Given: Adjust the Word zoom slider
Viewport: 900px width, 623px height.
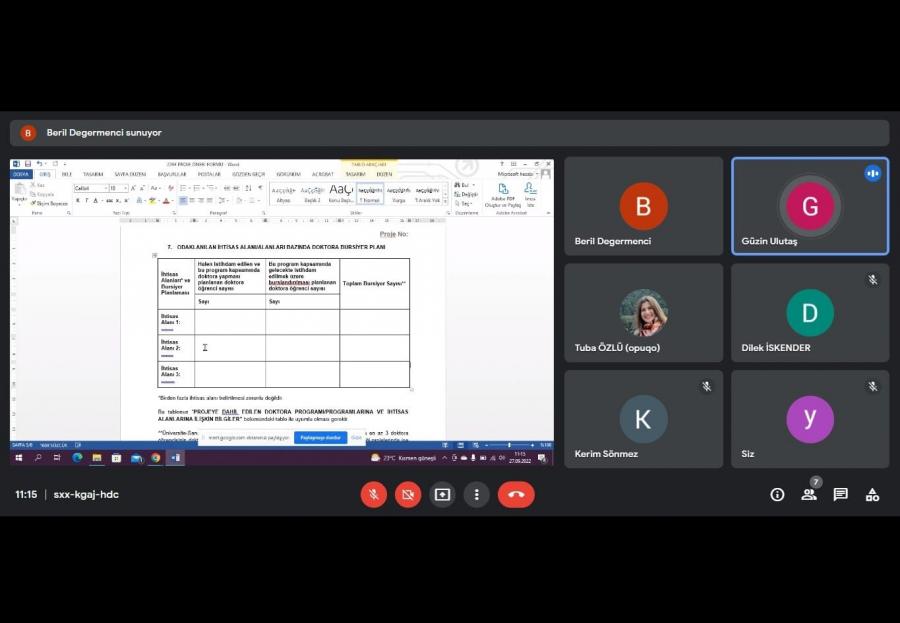Looking at the screenshot, I should [509, 445].
